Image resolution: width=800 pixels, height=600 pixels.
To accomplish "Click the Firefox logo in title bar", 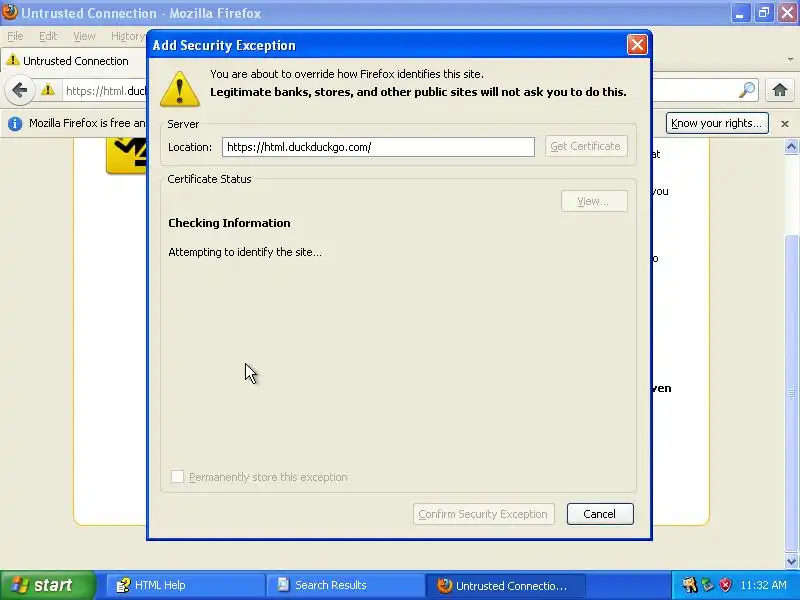I will (10, 12).
